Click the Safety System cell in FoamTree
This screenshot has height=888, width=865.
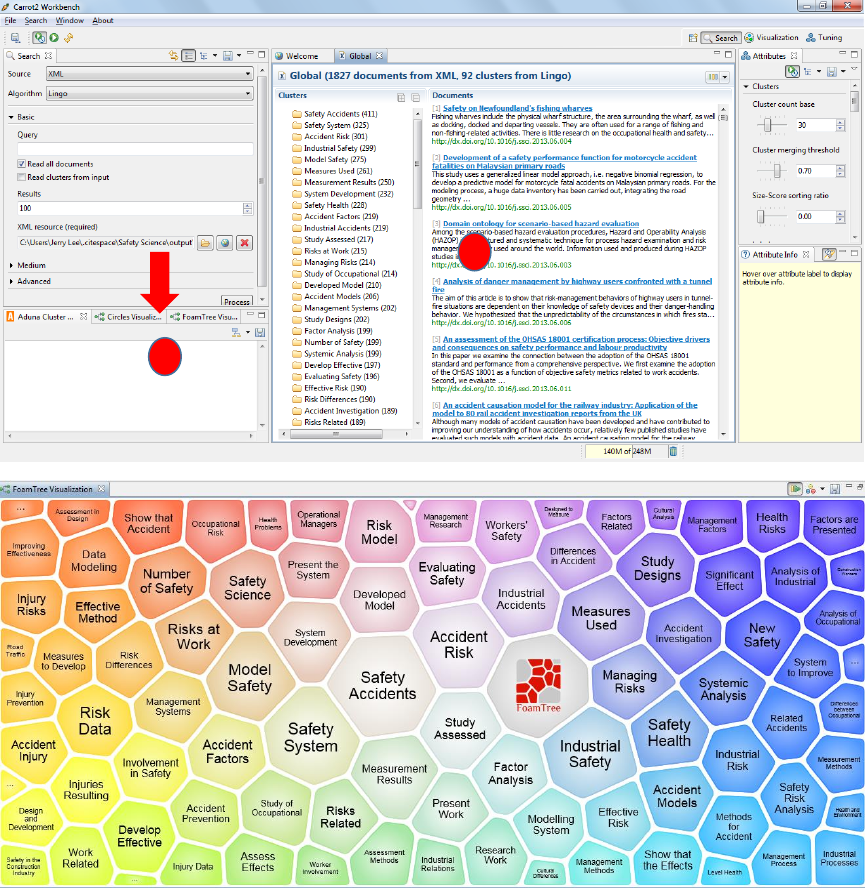click(x=310, y=737)
